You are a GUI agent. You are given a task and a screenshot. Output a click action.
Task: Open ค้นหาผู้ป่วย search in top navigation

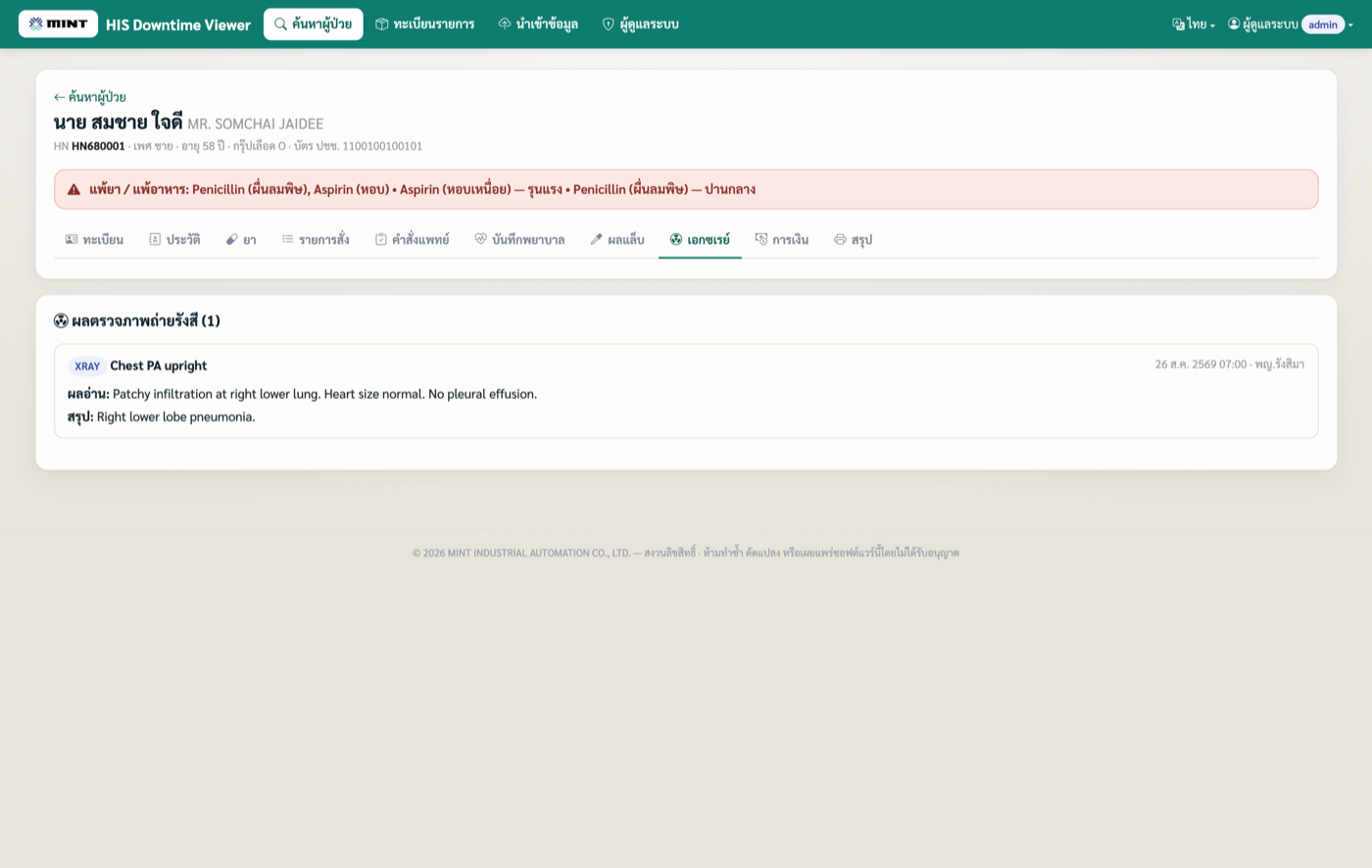tap(313, 24)
